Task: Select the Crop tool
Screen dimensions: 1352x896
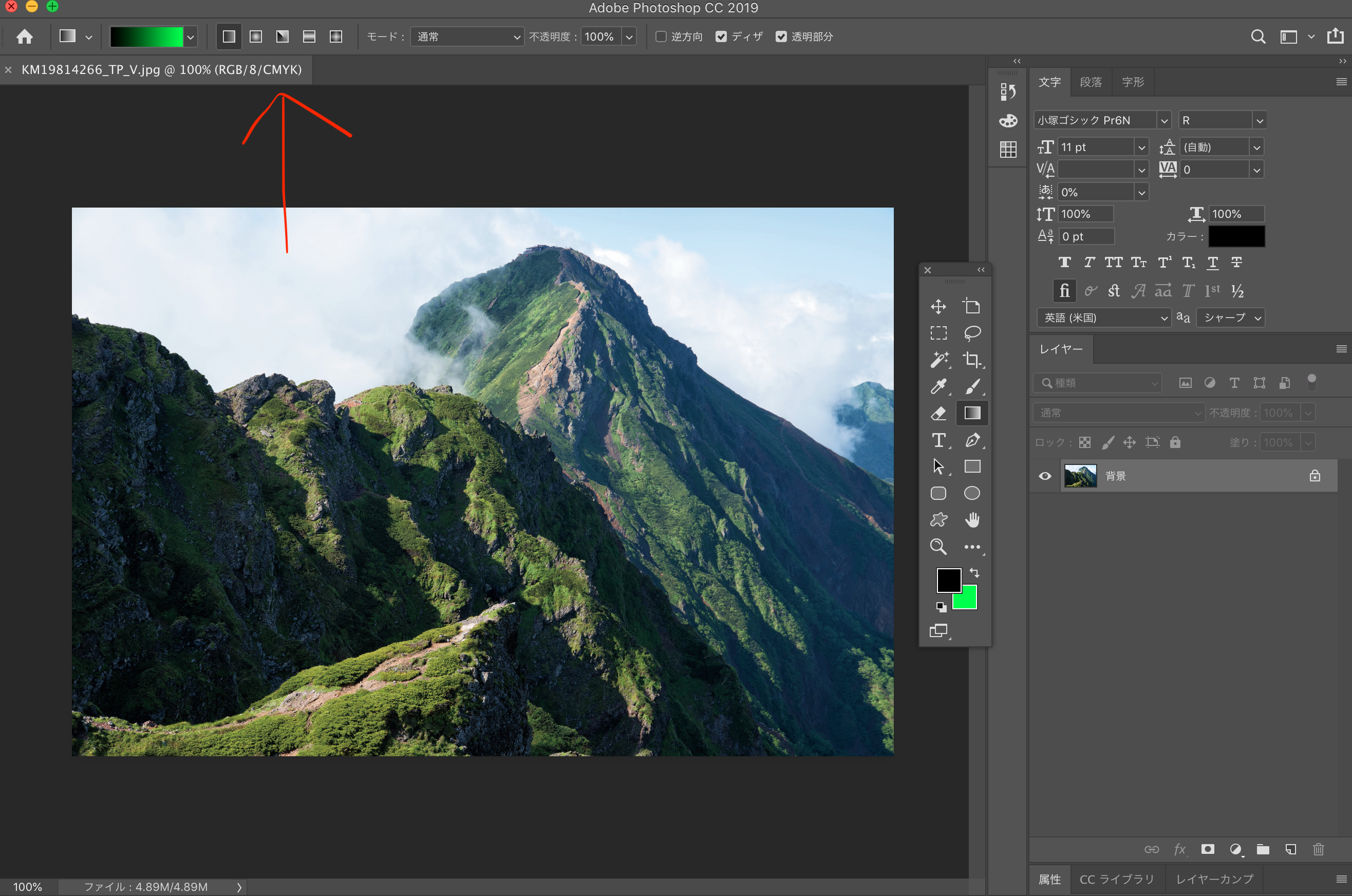Action: tap(971, 360)
